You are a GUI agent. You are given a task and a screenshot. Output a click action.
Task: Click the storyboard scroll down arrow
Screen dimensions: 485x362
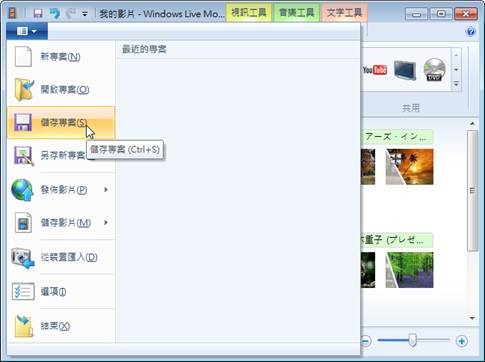click(x=472, y=318)
